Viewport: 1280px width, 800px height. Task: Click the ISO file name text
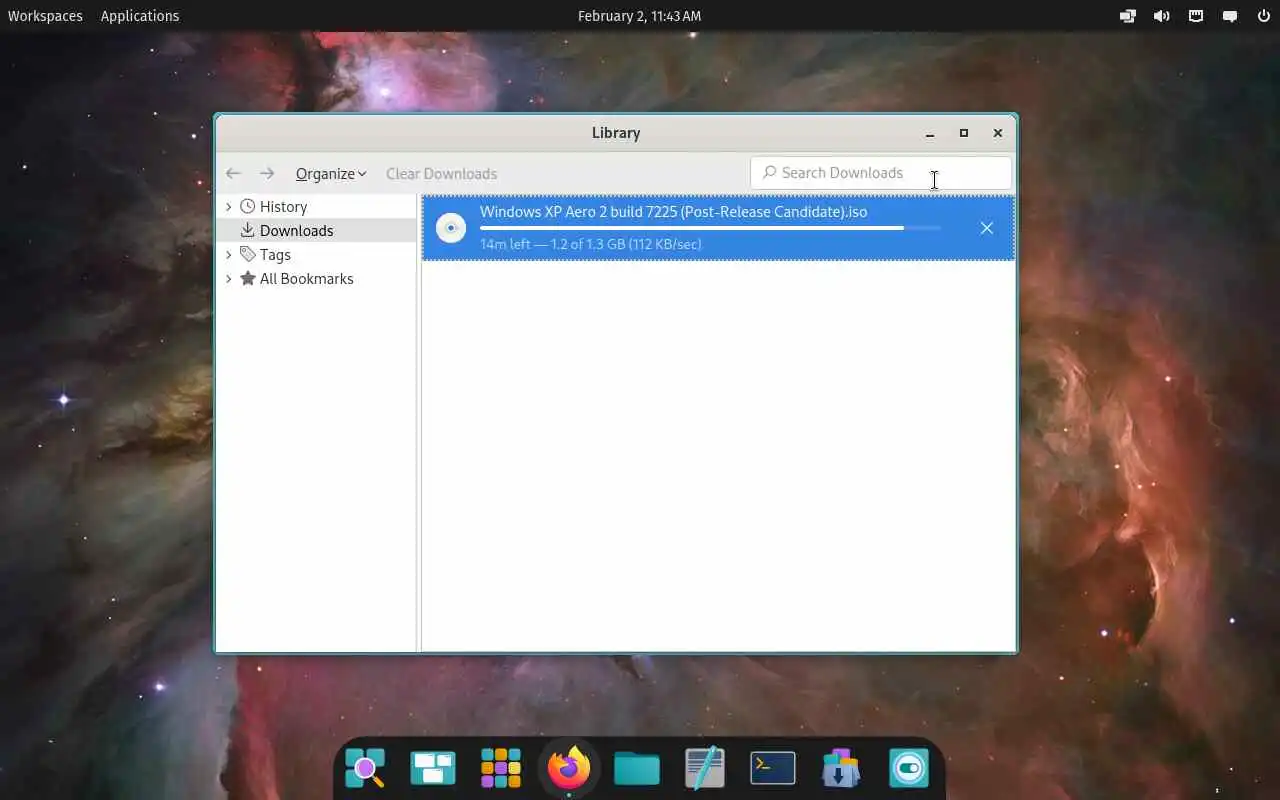(673, 212)
